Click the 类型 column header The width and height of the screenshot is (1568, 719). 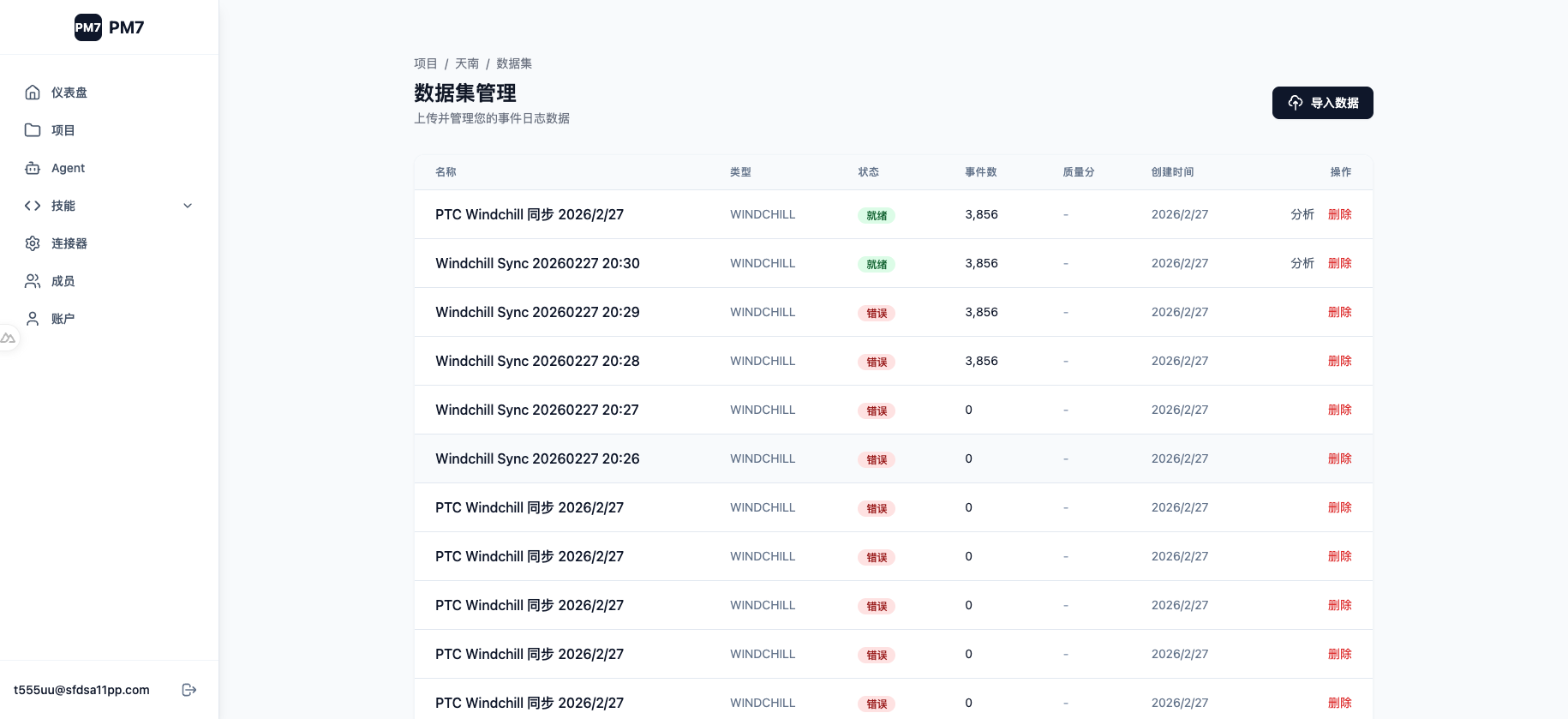pyautogui.click(x=740, y=172)
